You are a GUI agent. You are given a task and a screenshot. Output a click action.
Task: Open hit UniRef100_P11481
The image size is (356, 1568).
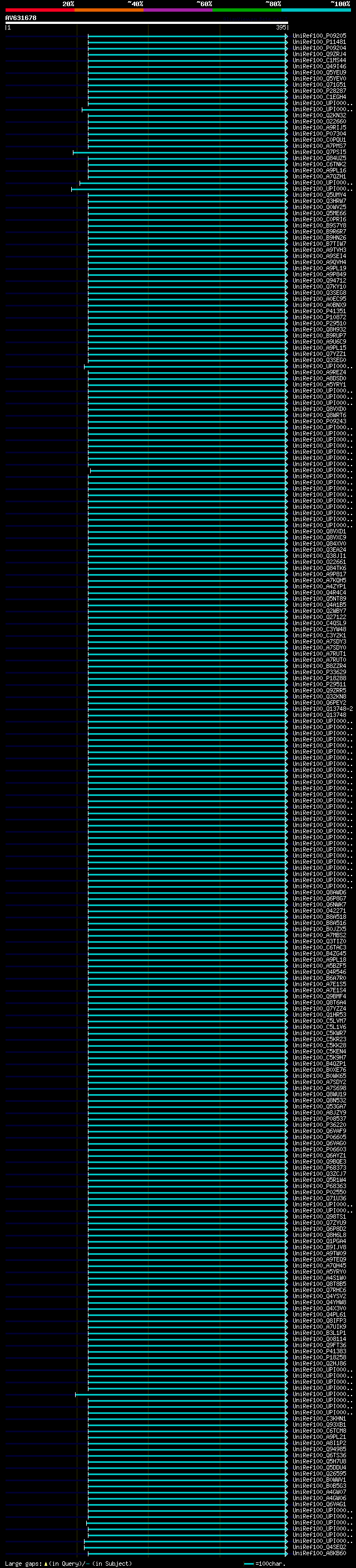click(x=319, y=42)
